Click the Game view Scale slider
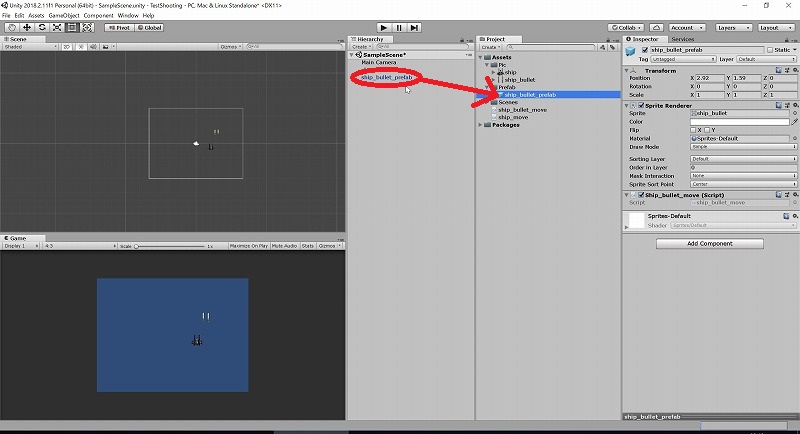The width and height of the screenshot is (800, 434). click(x=170, y=246)
